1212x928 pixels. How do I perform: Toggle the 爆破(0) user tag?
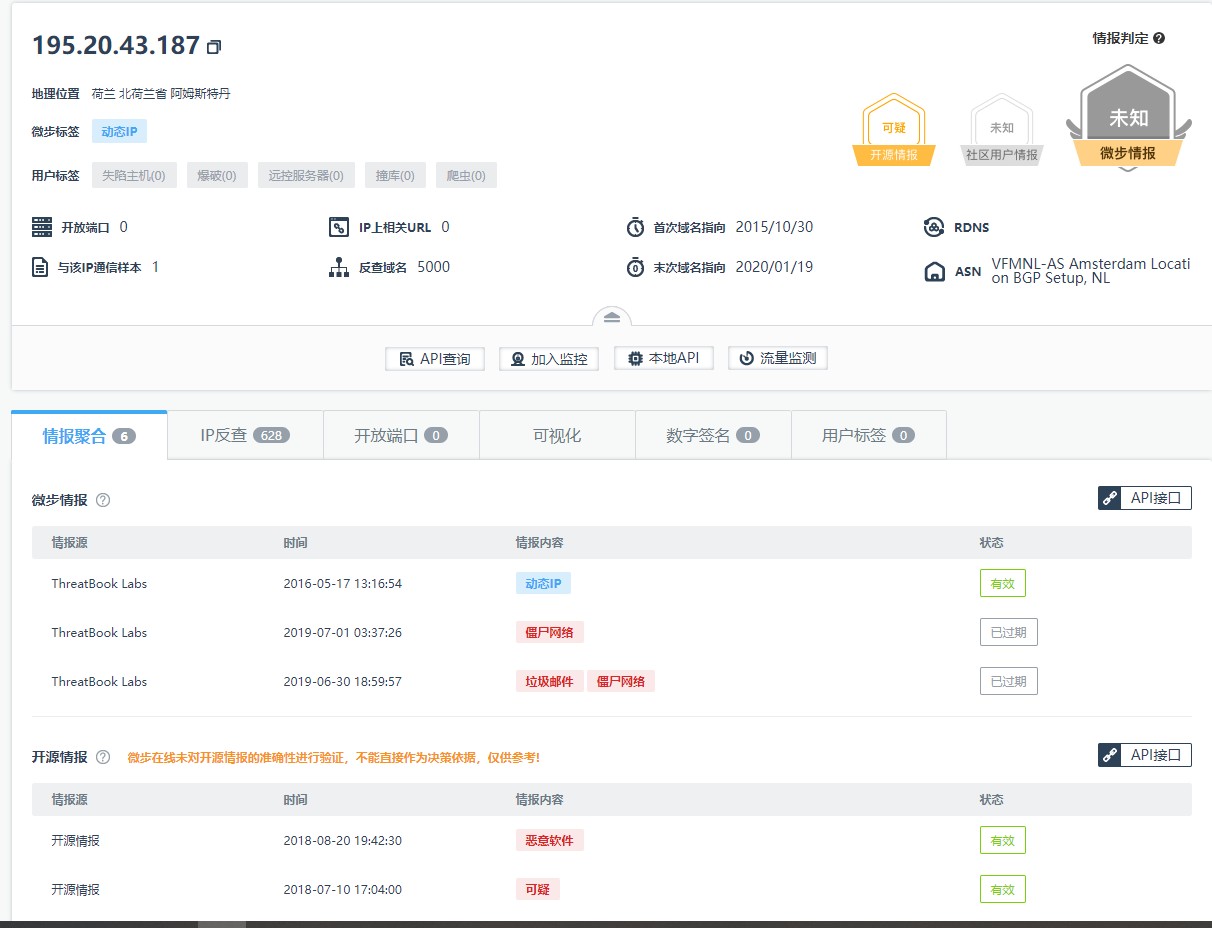pyautogui.click(x=217, y=176)
